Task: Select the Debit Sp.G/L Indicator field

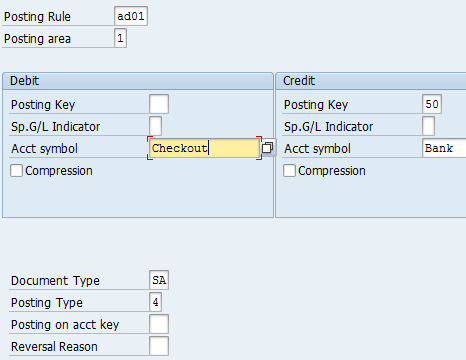Action: click(155, 126)
